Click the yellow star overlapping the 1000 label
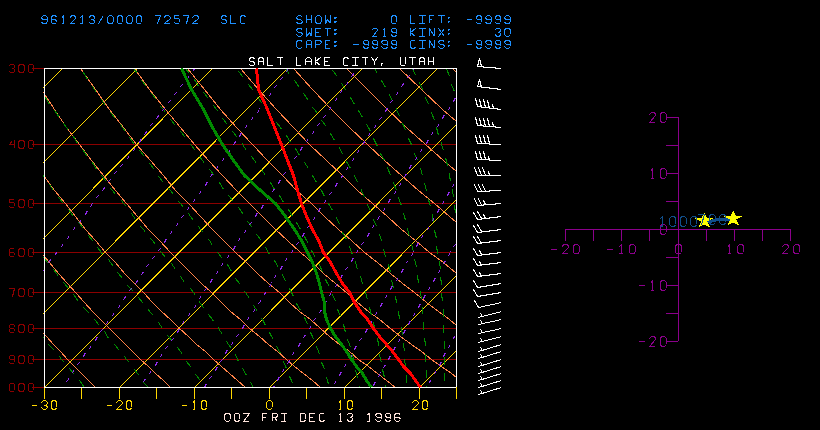820x430 pixels. [x=704, y=221]
